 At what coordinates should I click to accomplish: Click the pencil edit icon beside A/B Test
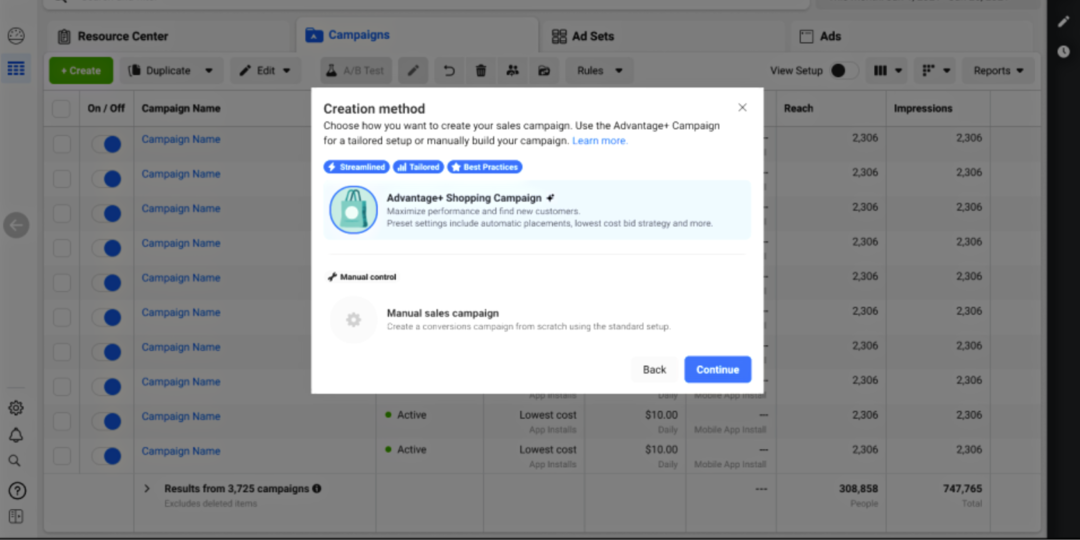click(413, 71)
